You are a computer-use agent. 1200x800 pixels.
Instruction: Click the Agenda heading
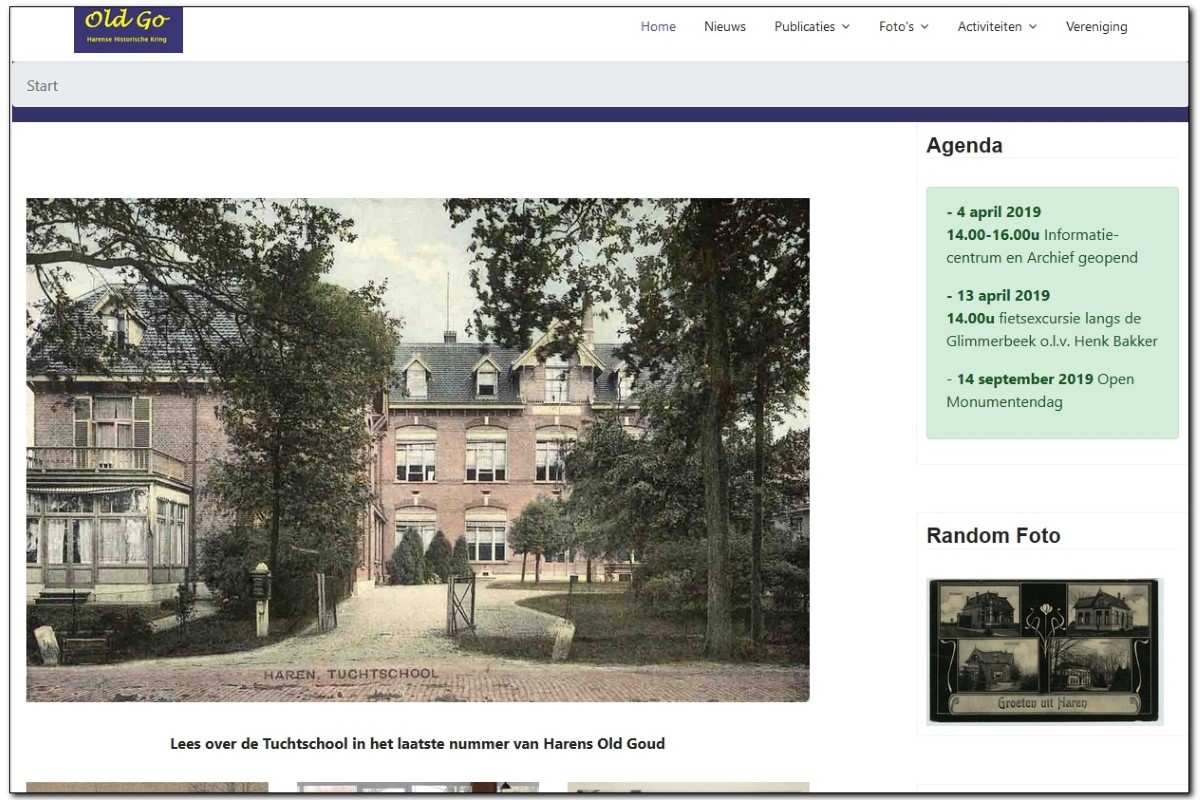[964, 145]
